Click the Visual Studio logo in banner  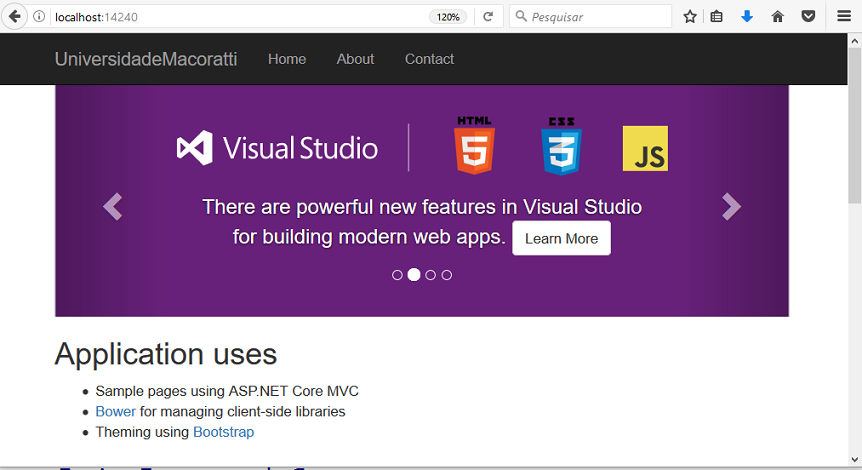[277, 148]
